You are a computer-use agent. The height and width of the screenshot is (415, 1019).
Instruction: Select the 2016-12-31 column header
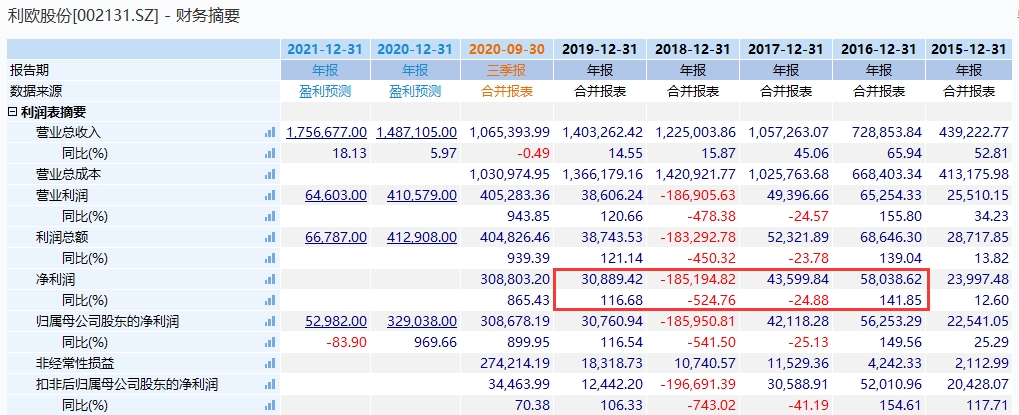(x=879, y=49)
